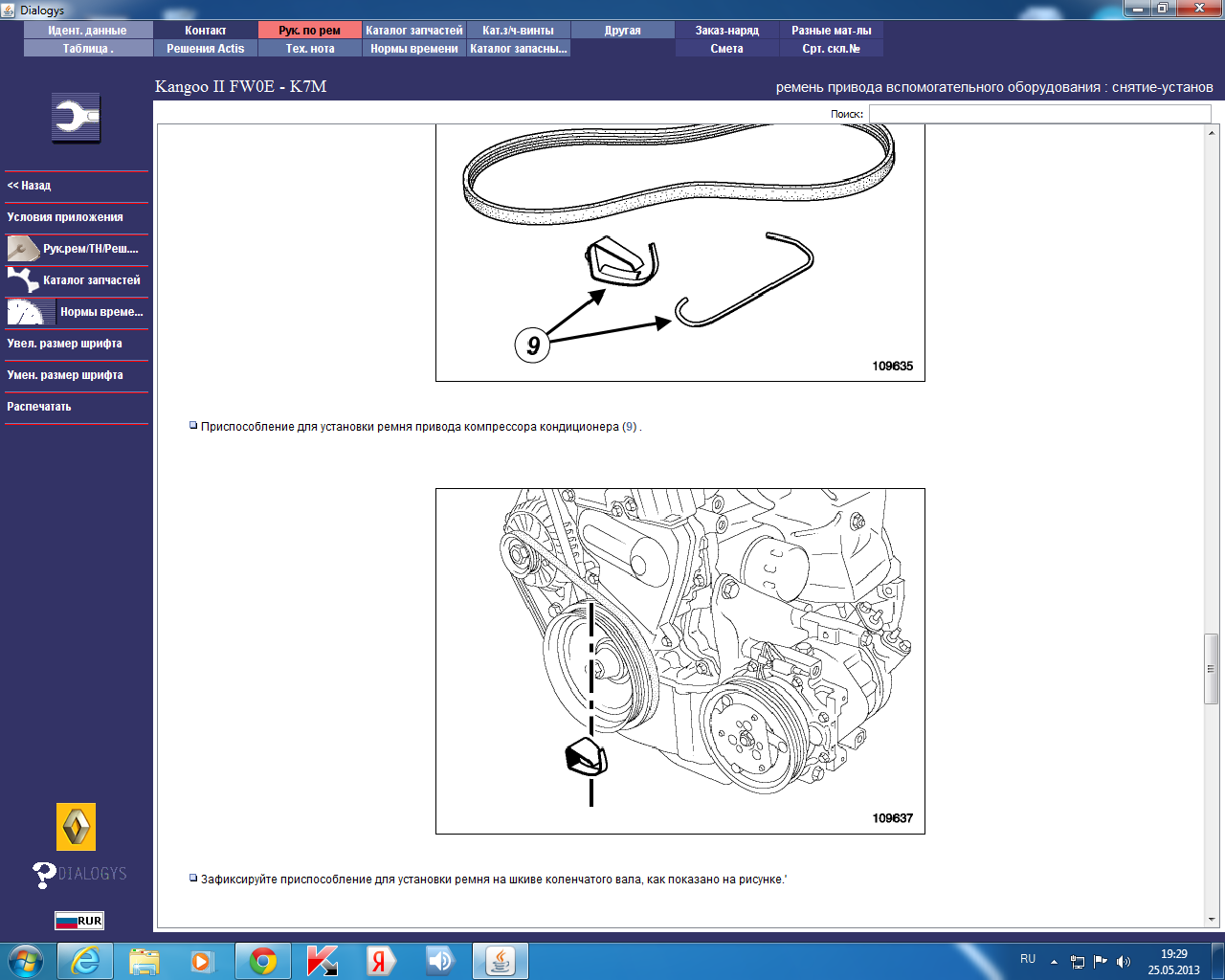The width and height of the screenshot is (1225, 980).
Task: Open the Windows Start button
Action: 26,961
